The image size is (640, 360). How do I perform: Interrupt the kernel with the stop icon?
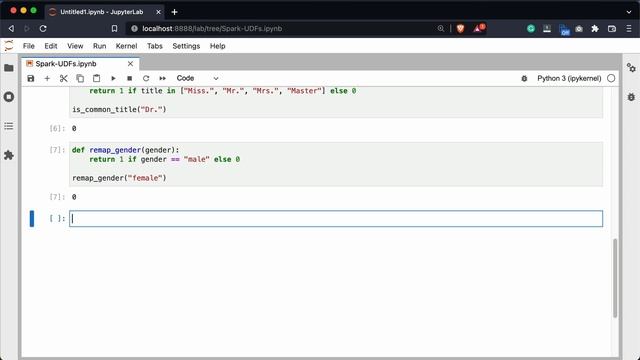129,78
